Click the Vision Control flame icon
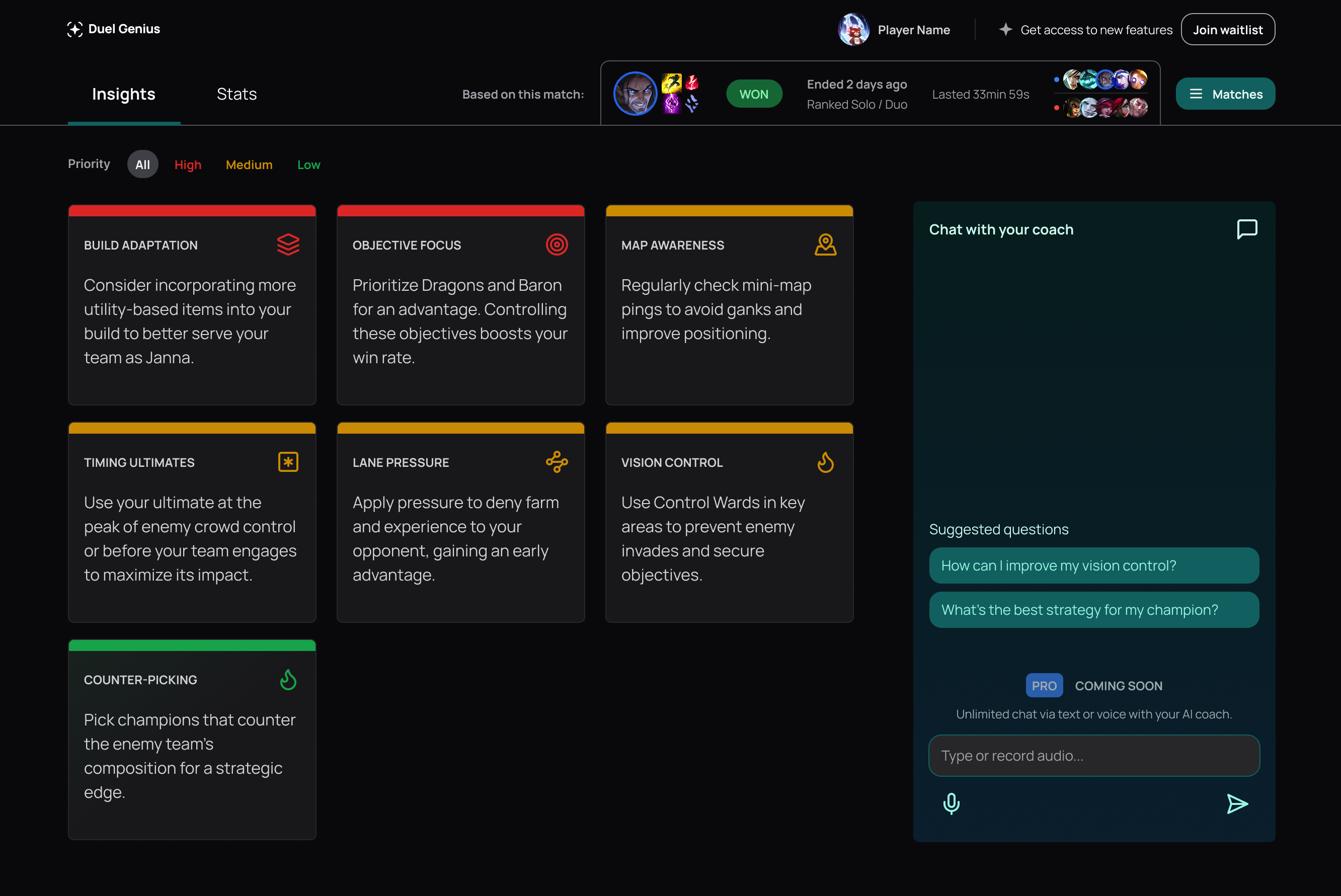The width and height of the screenshot is (1341, 896). click(x=826, y=462)
